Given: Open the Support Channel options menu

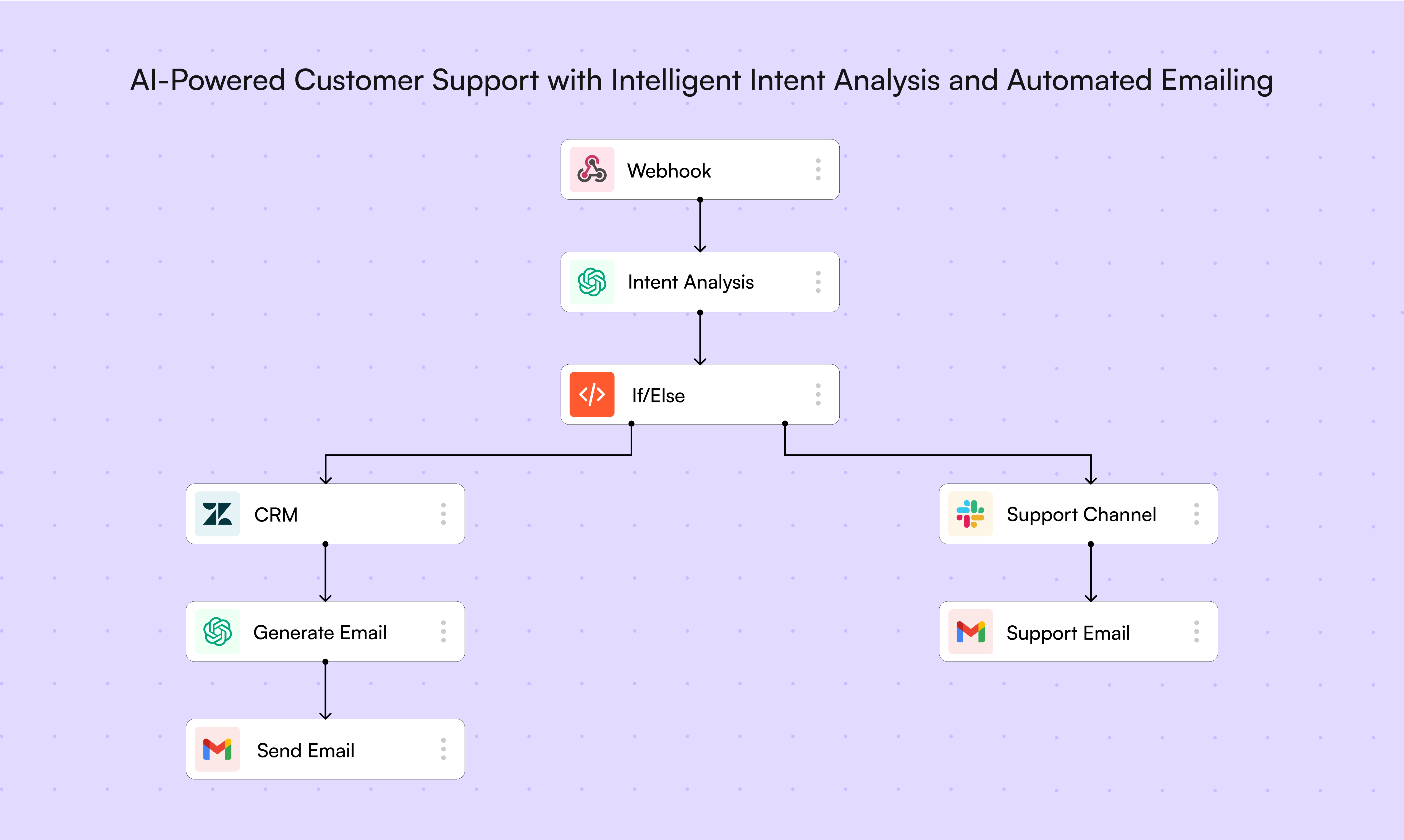Looking at the screenshot, I should pyautogui.click(x=1196, y=514).
